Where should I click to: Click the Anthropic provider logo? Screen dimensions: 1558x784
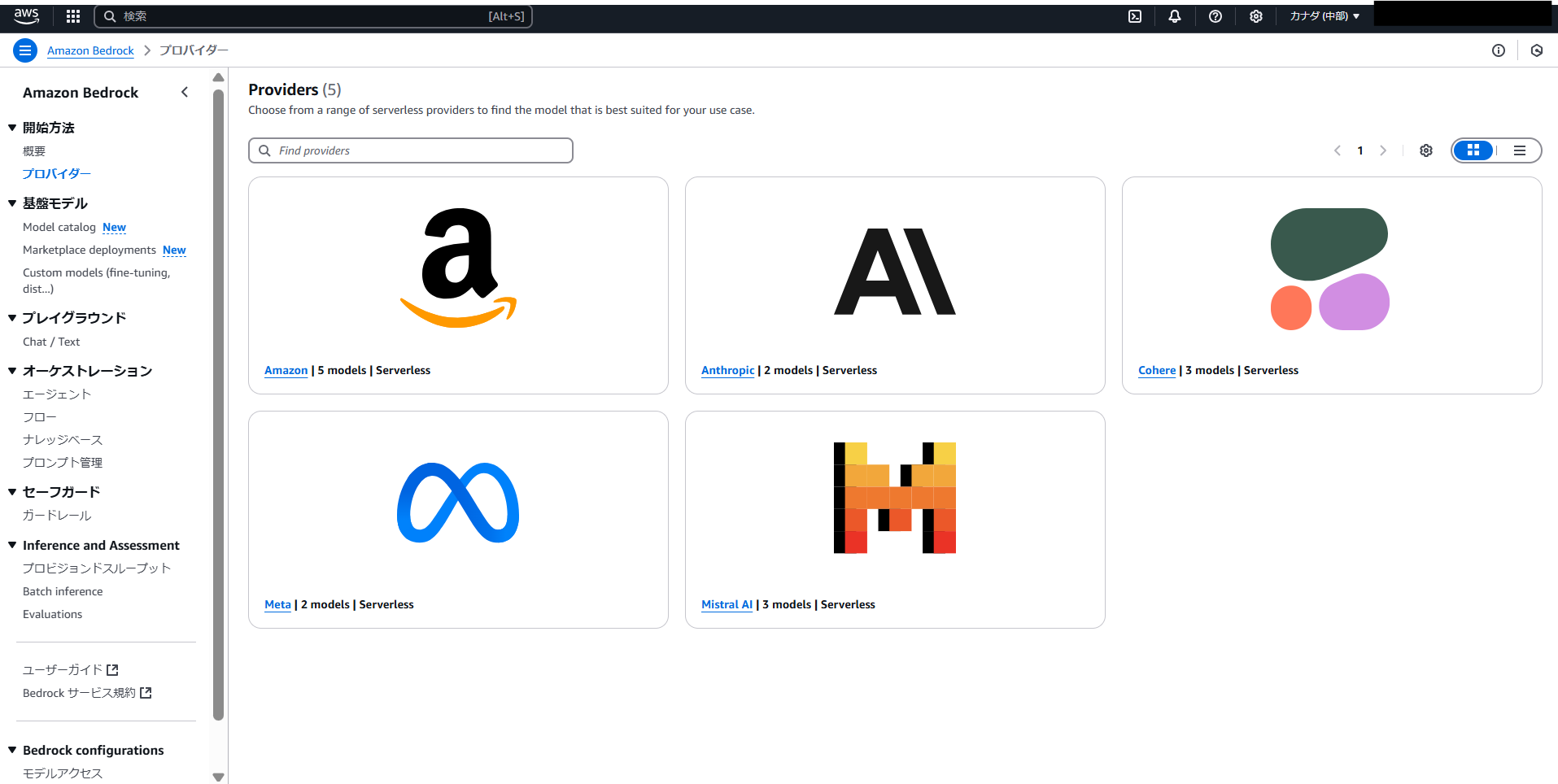[895, 271]
